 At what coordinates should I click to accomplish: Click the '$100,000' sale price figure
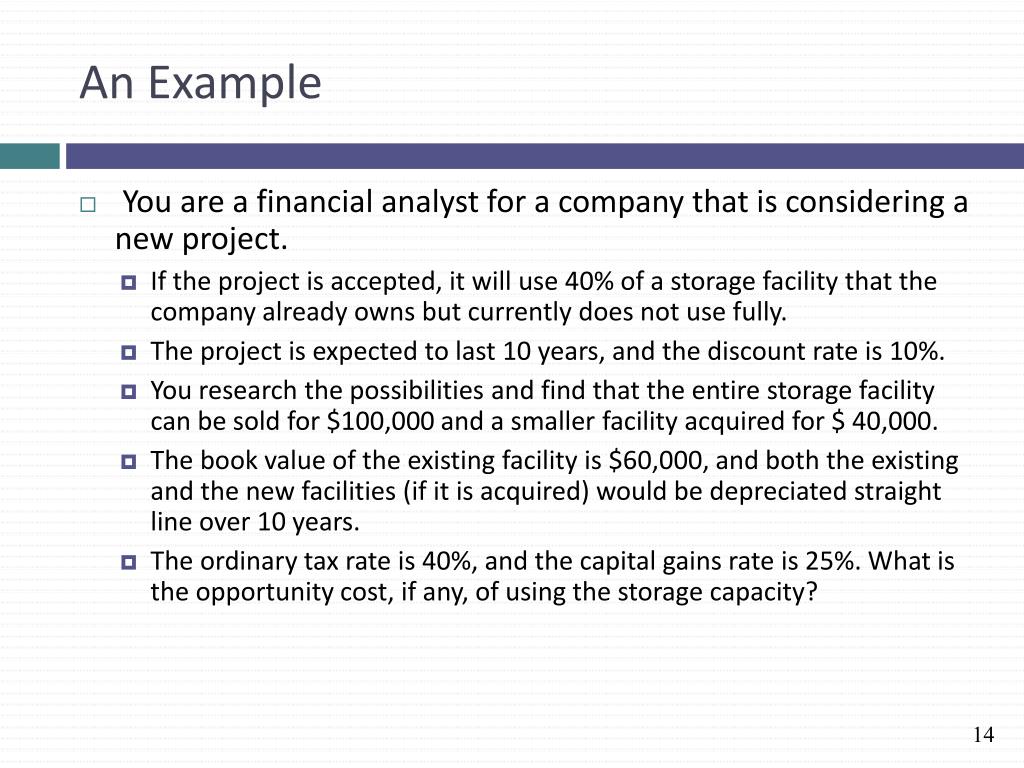click(x=380, y=421)
